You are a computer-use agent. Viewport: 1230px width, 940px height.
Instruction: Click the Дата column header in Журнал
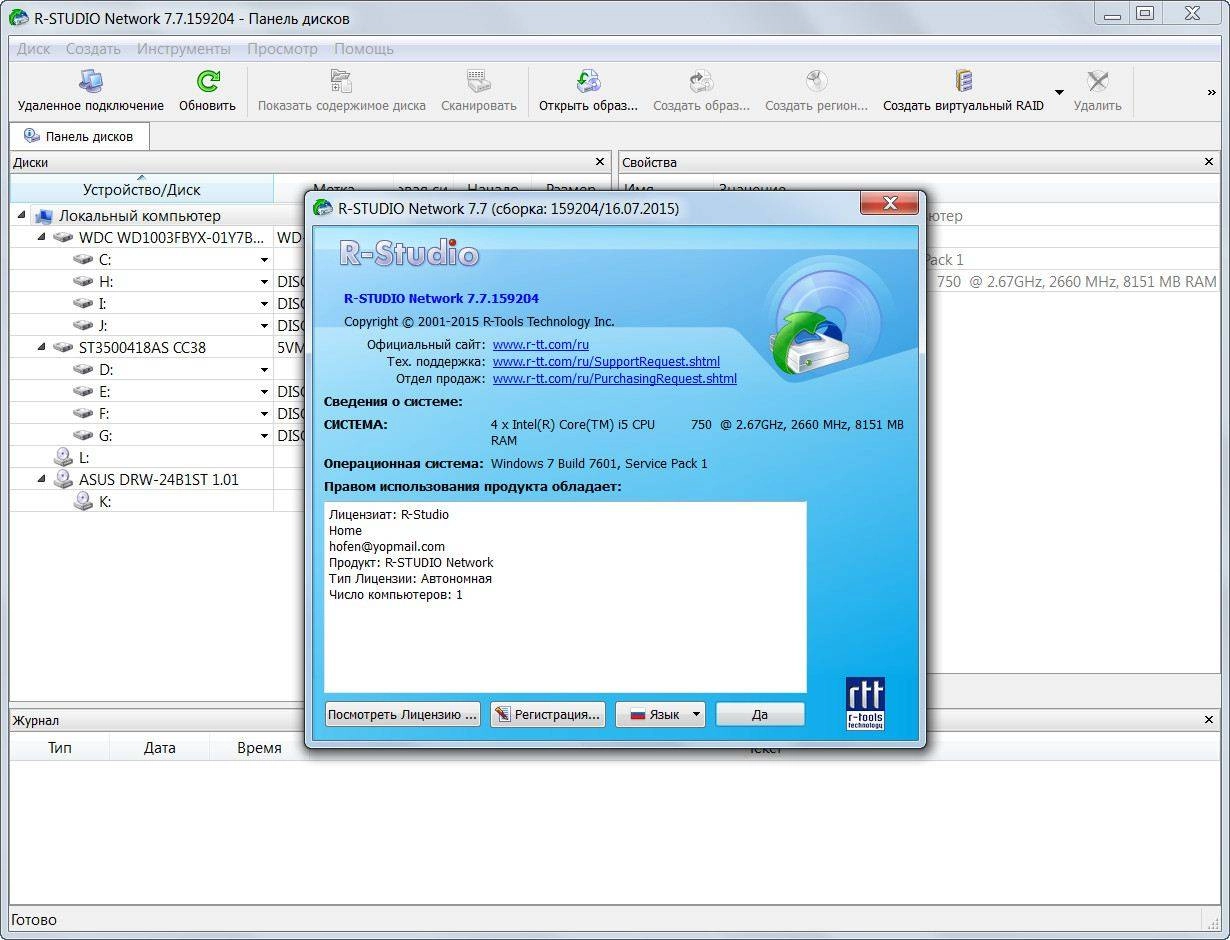point(159,747)
